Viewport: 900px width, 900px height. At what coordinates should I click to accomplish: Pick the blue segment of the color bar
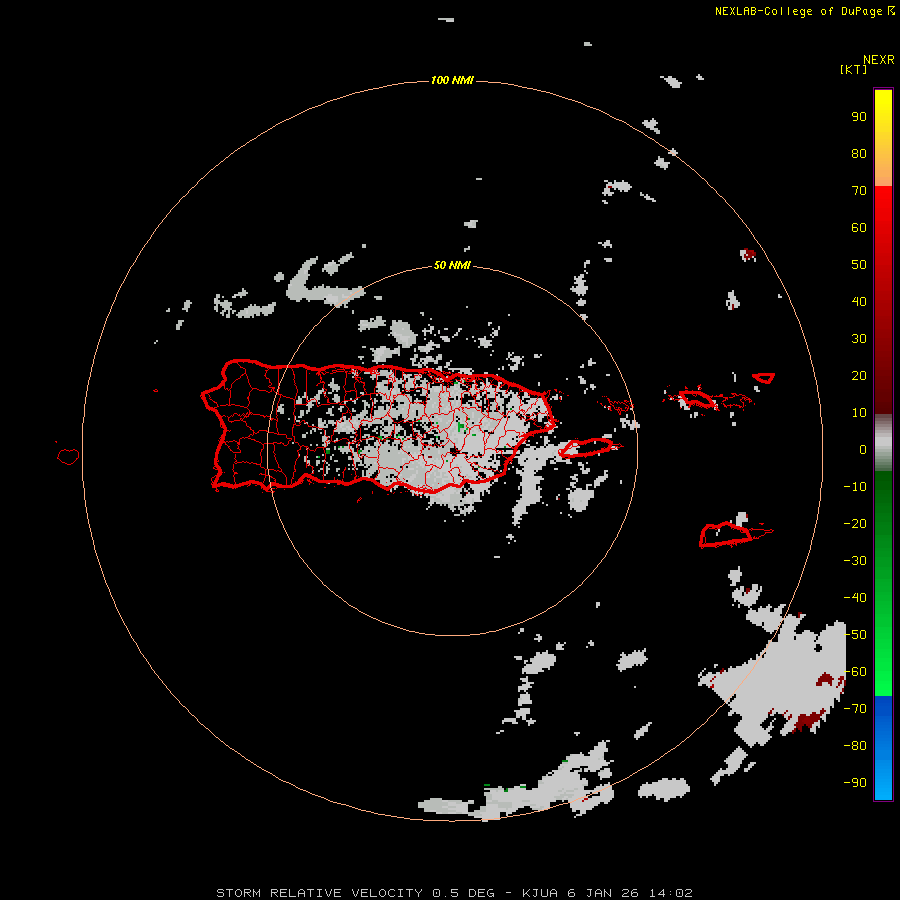[x=883, y=747]
